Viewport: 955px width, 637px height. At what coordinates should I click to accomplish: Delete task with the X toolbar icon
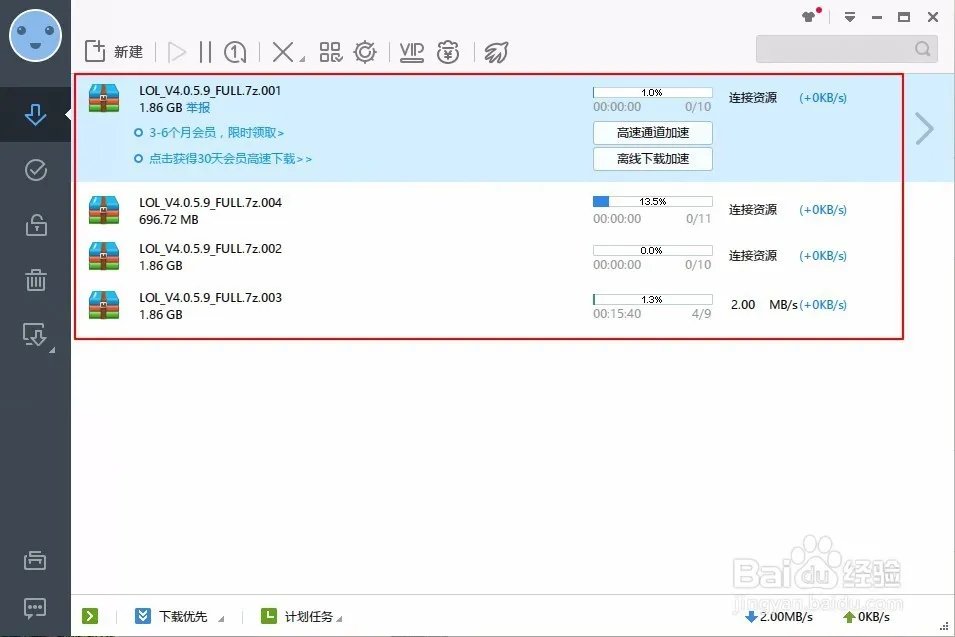(x=283, y=52)
